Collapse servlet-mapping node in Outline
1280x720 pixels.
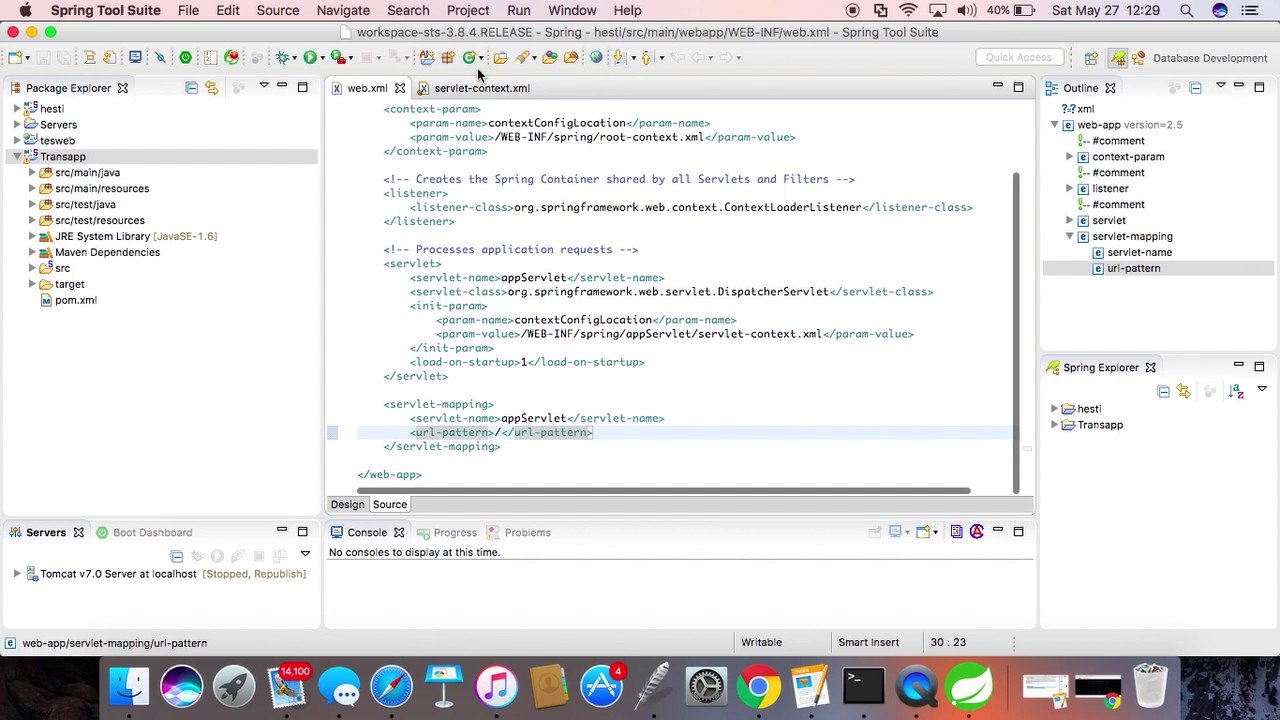1069,237
